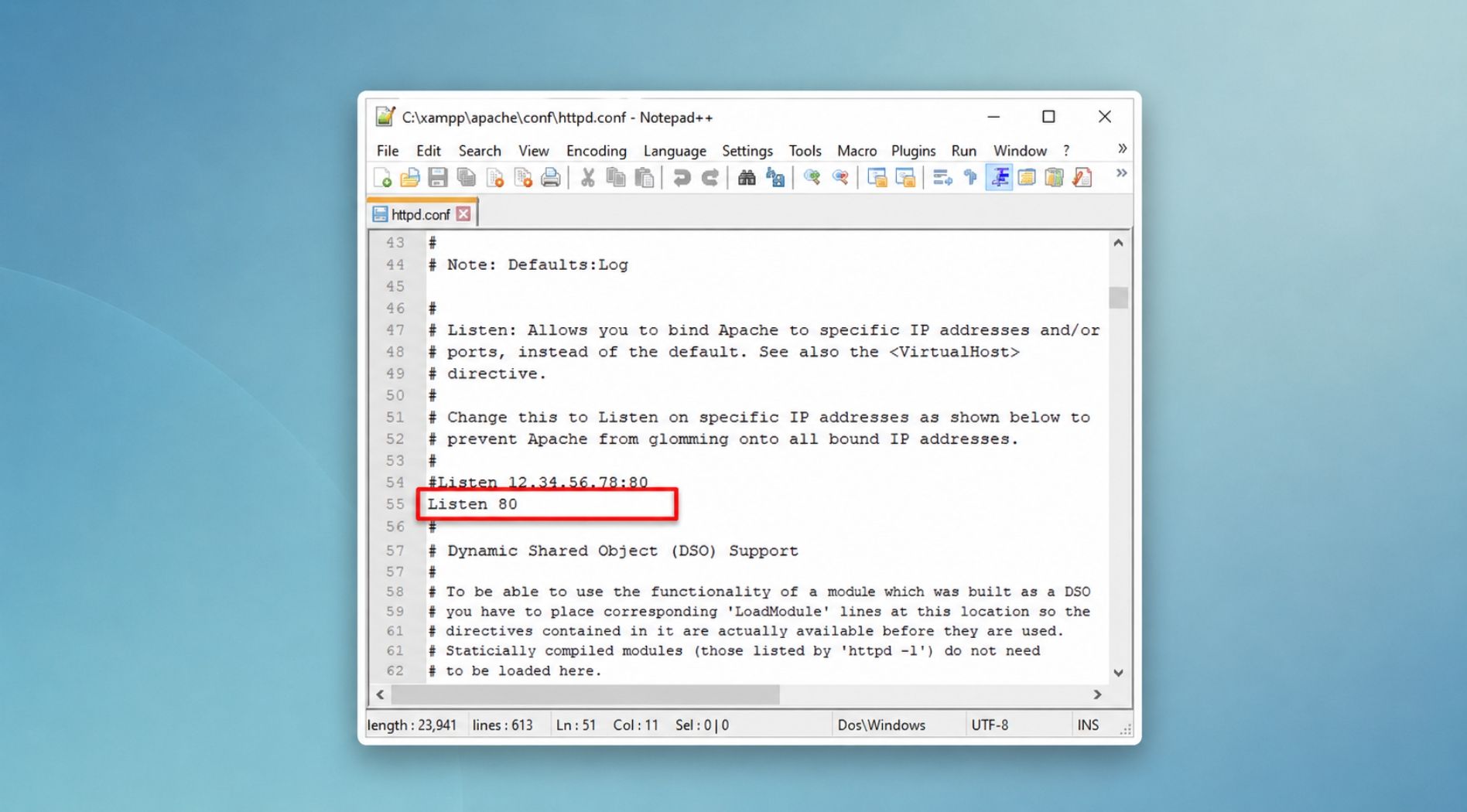Click the 'Listen 80' line of text
The height and width of the screenshot is (812, 1467).
(472, 504)
